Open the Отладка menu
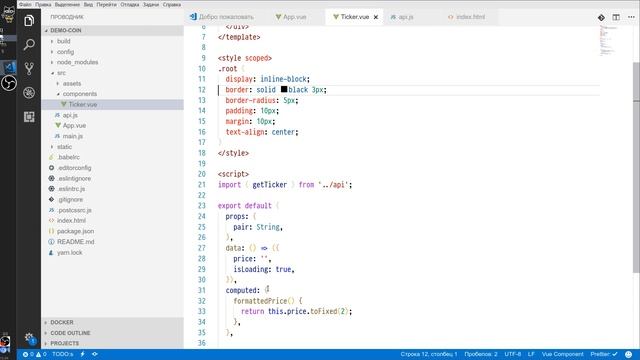This screenshot has width=640, height=360. [130, 4]
